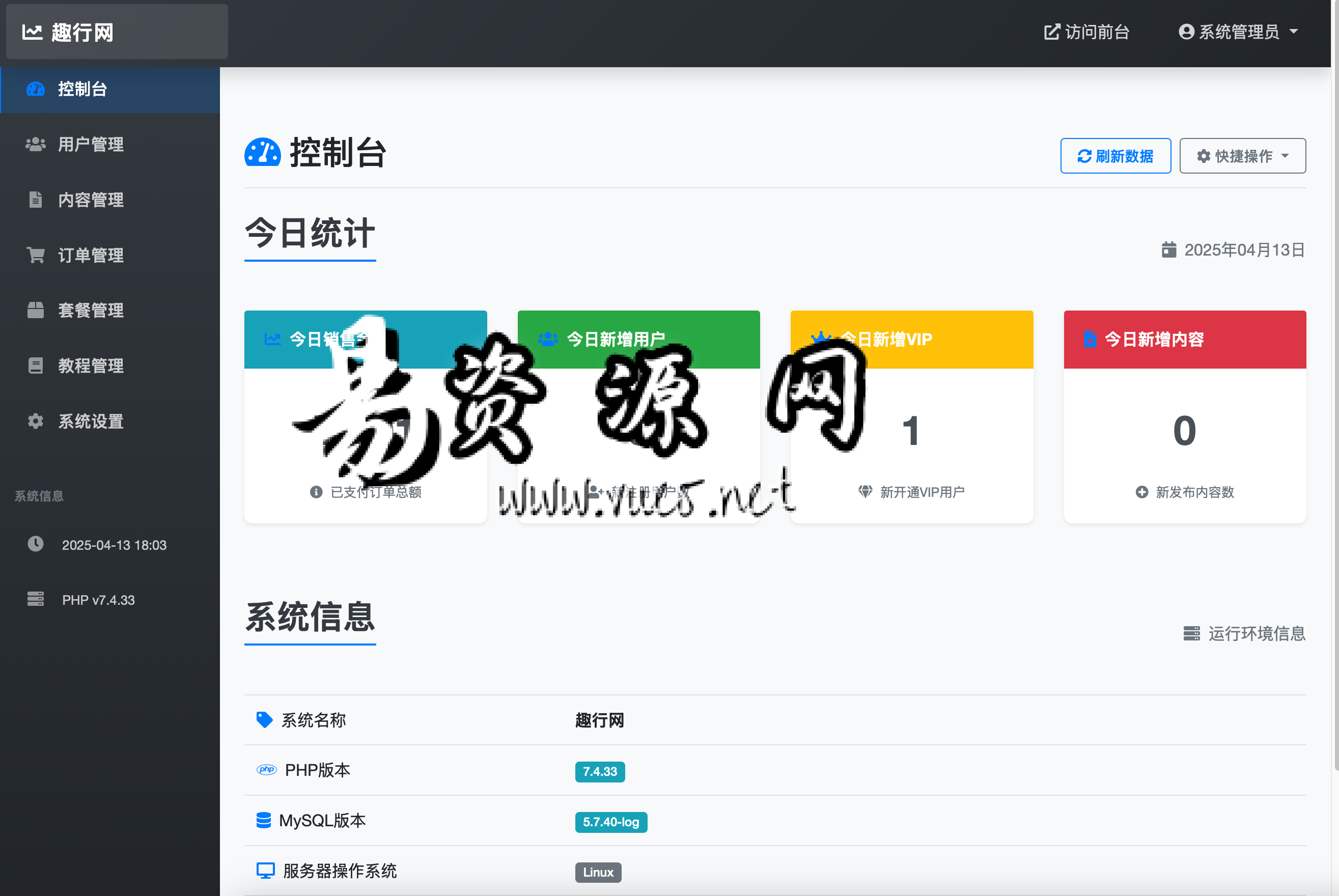Click the dashboard gauge icon in sidebar
The width and height of the screenshot is (1339, 896).
36,89
